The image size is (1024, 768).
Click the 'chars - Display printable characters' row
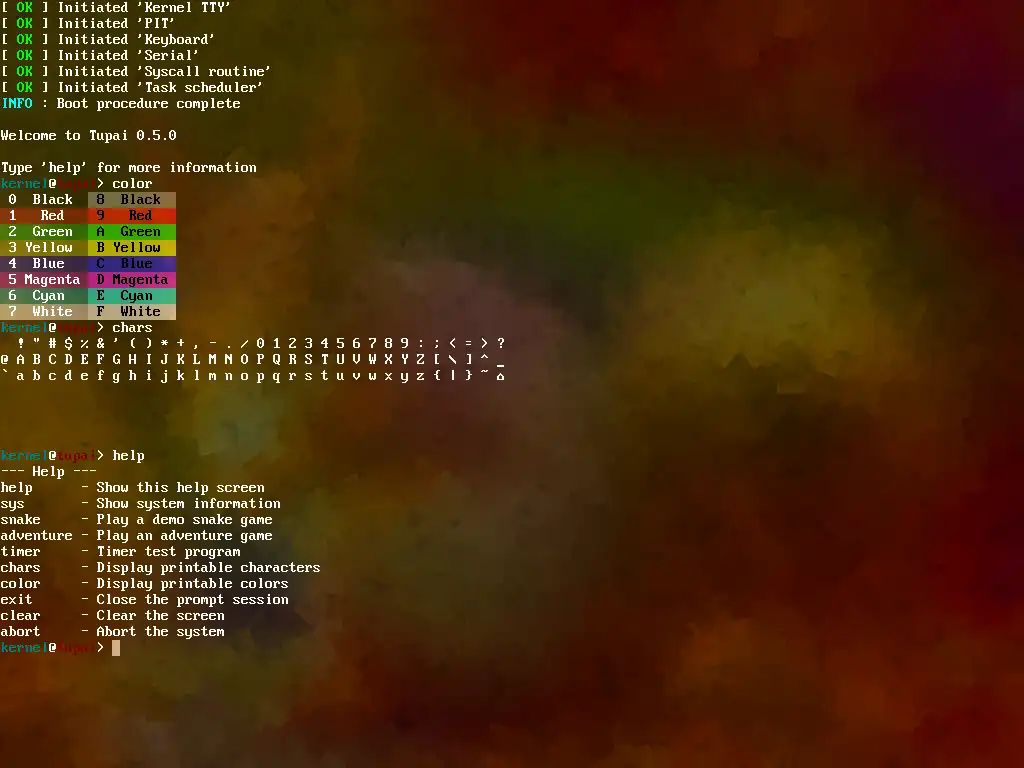click(x=161, y=568)
